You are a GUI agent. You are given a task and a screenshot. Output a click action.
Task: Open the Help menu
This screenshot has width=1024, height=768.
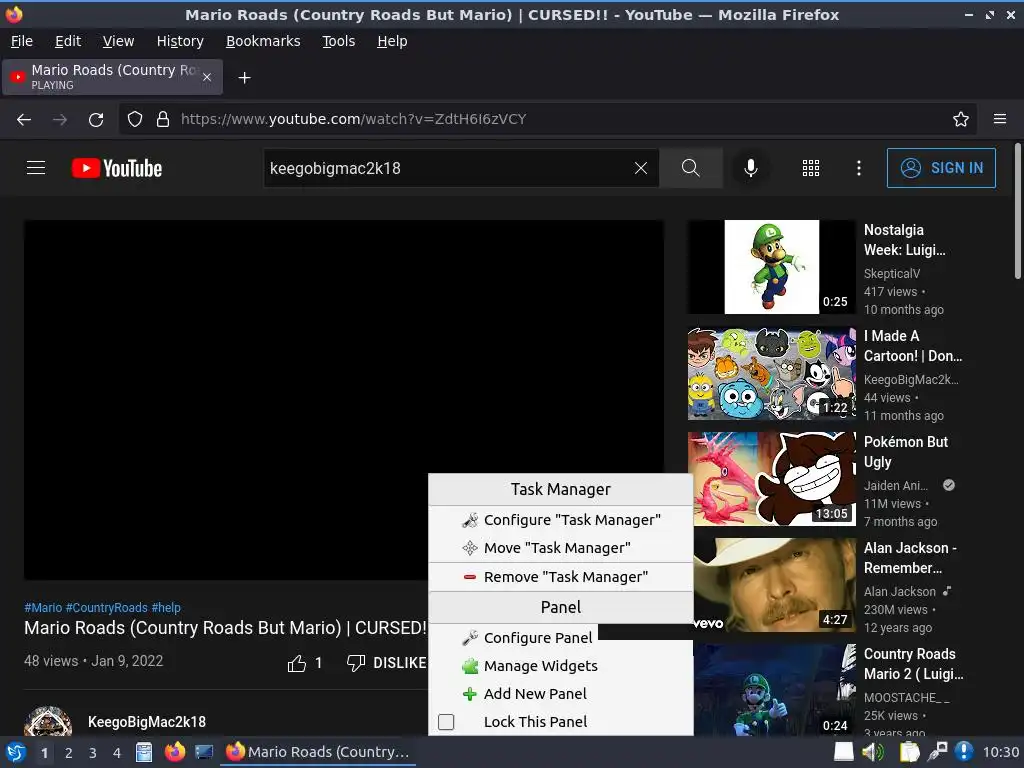[x=392, y=41]
